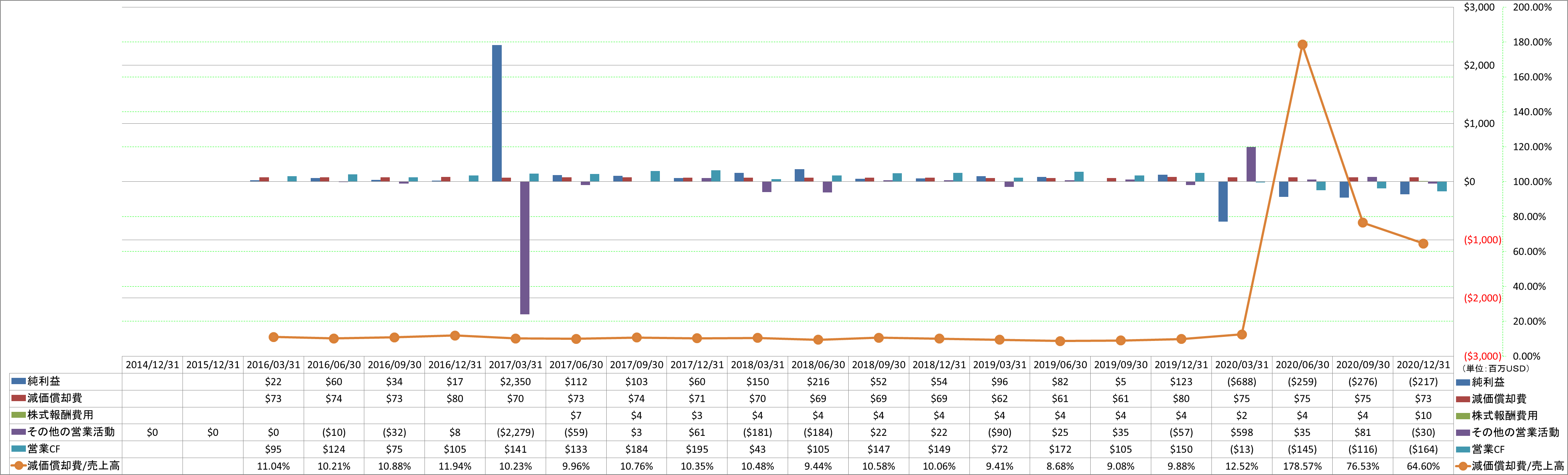Select the $123 純利益 cell

pos(1181,382)
